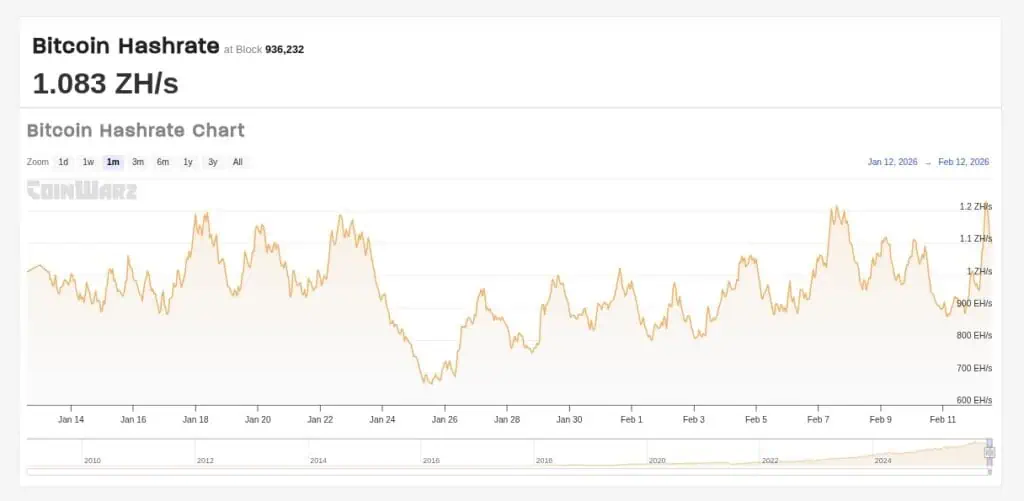
Task: Set chart zoom to 1w
Action: (88, 162)
